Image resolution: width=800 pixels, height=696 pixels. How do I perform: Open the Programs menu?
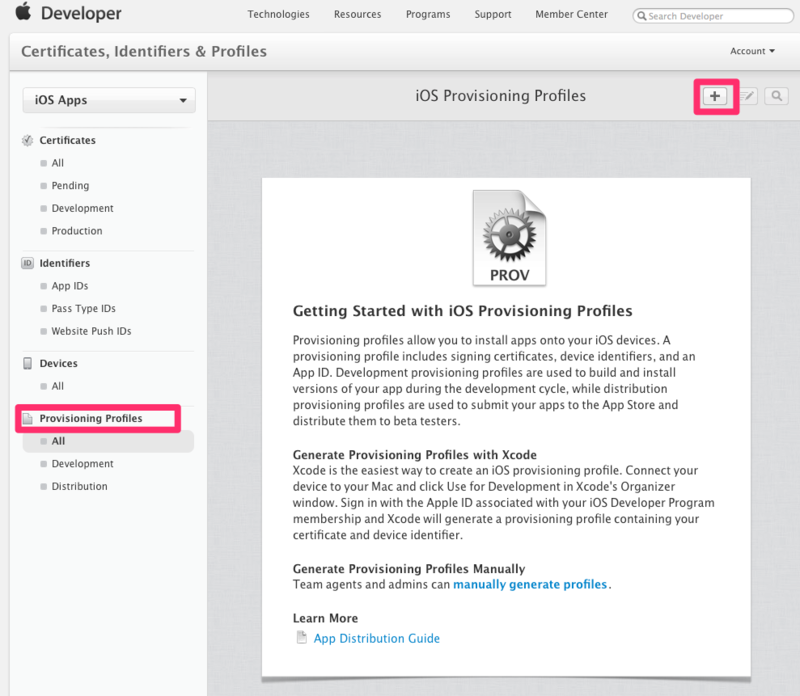coord(428,14)
